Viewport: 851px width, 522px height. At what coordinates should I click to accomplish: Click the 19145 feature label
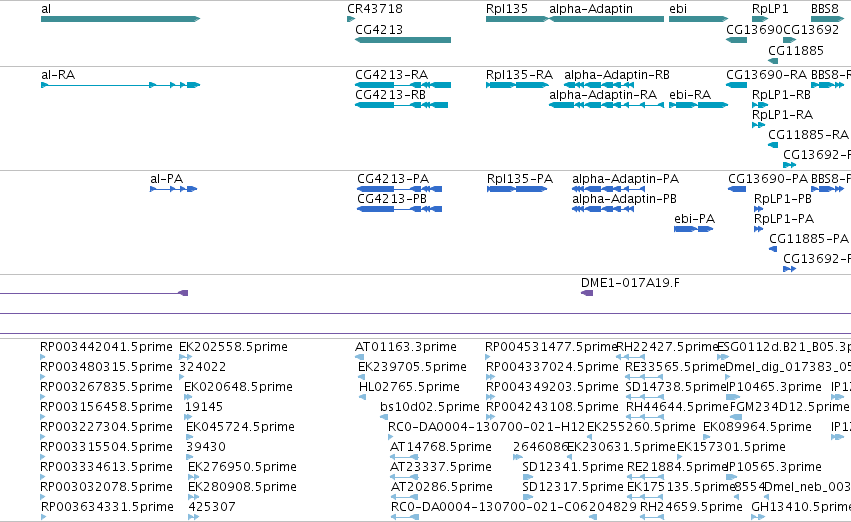[204, 406]
